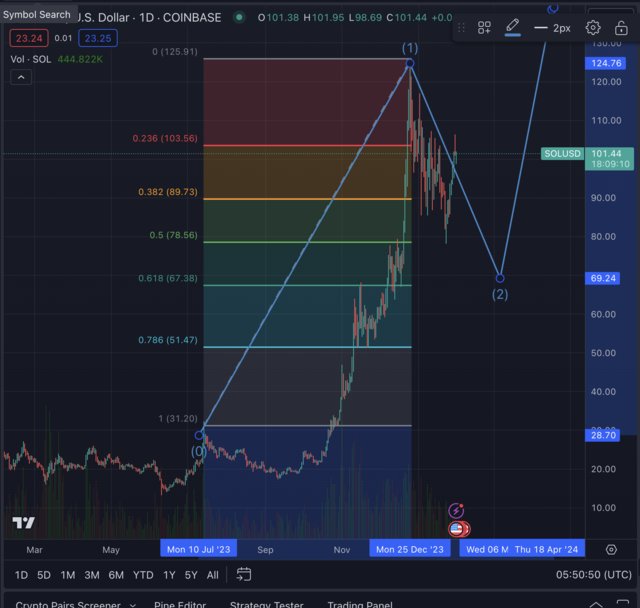Viewport: 640px width, 608px height.
Task: Select the 5D time range
Action: click(x=44, y=575)
